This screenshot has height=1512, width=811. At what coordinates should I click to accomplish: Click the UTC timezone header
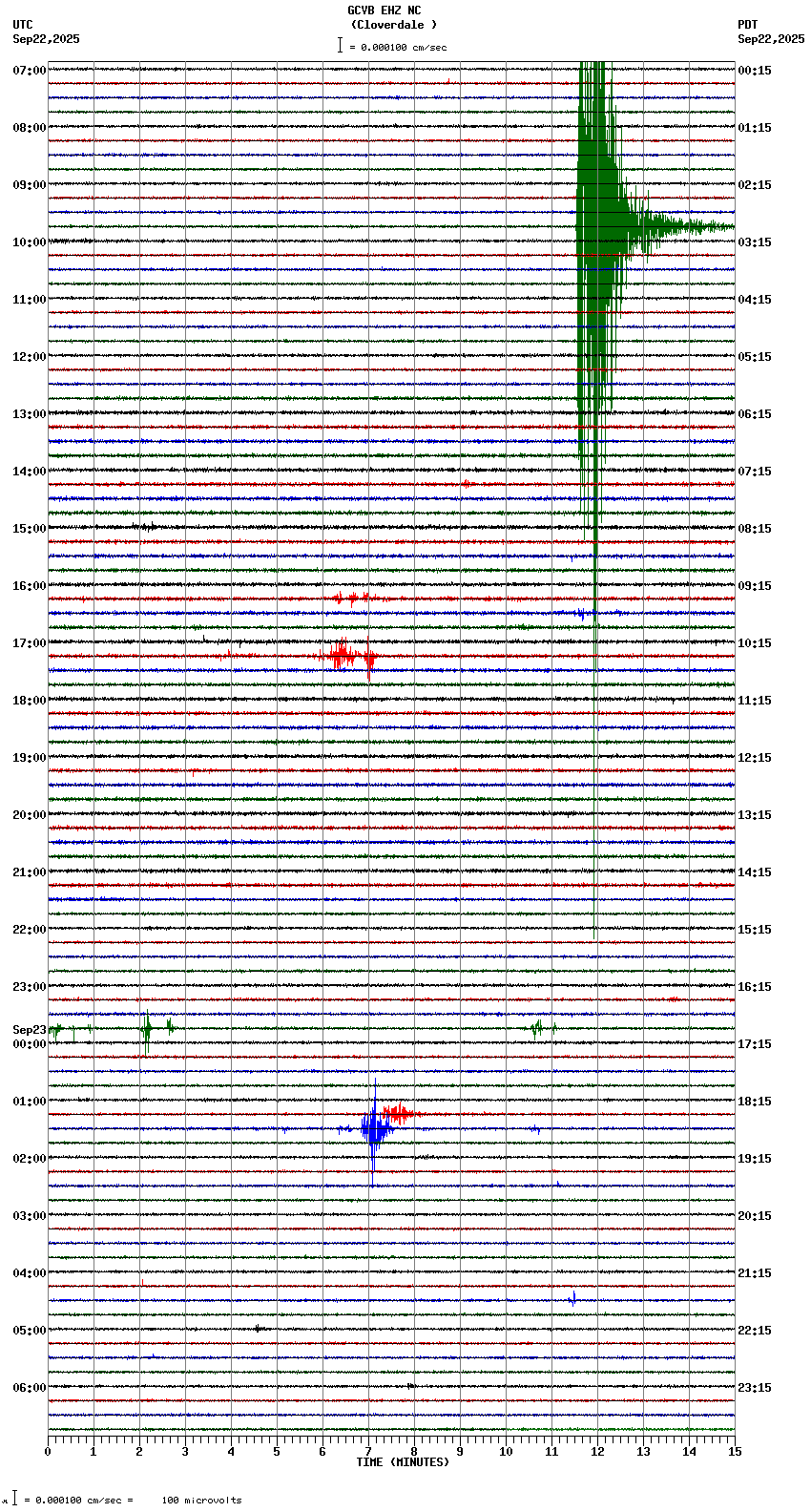(23, 25)
